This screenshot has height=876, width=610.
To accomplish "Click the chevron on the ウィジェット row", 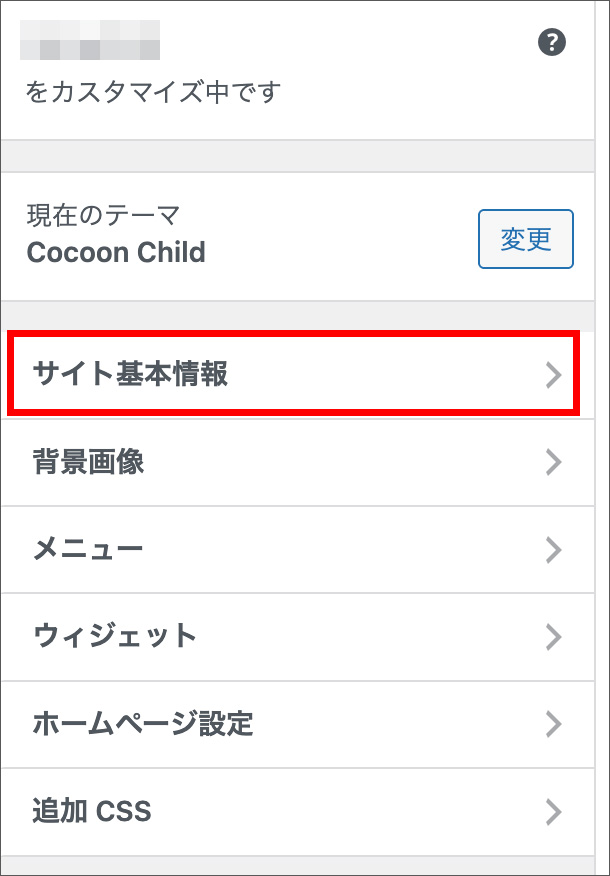I will click(x=553, y=637).
